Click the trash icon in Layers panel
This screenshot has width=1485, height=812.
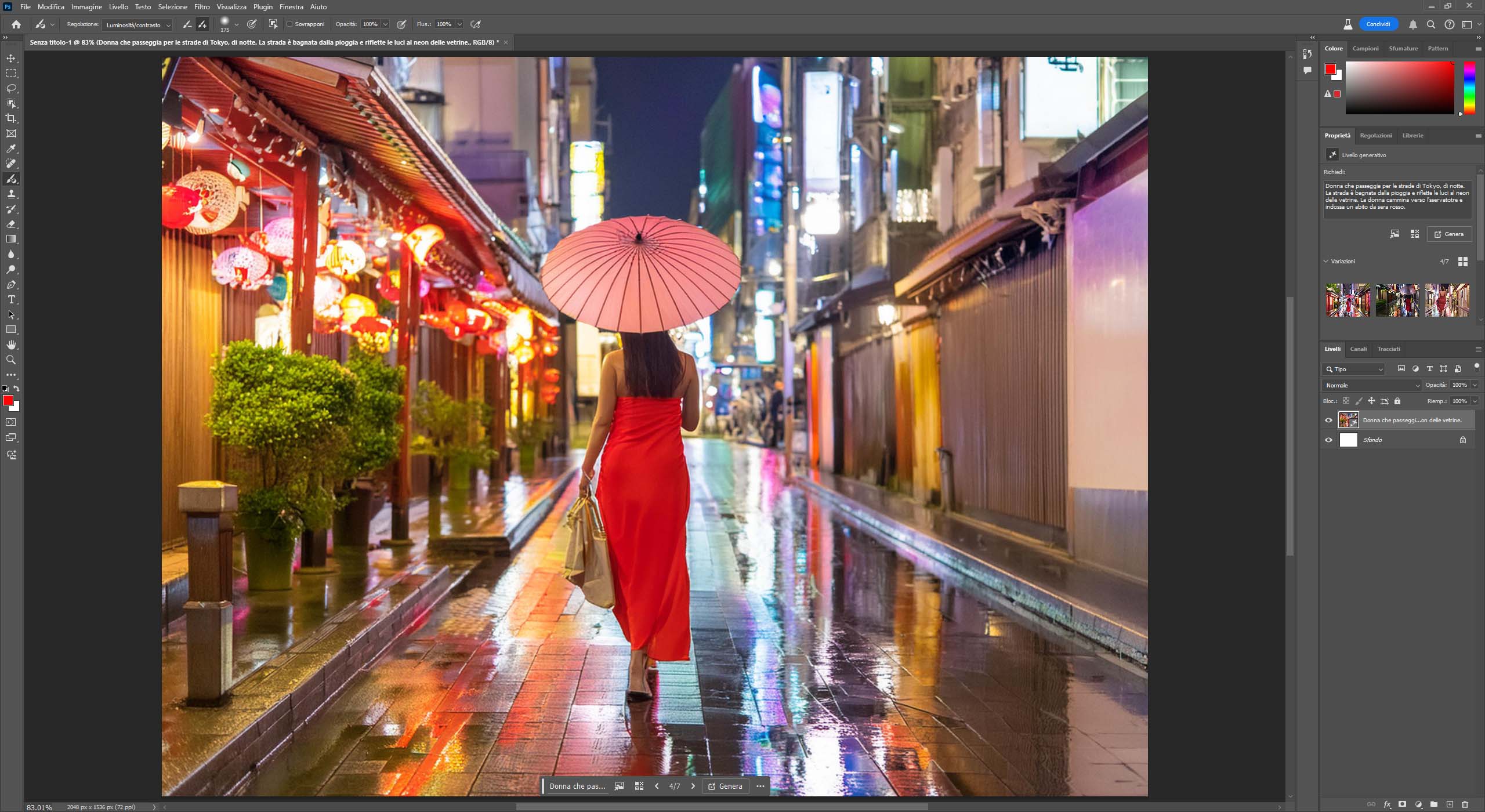(x=1465, y=804)
